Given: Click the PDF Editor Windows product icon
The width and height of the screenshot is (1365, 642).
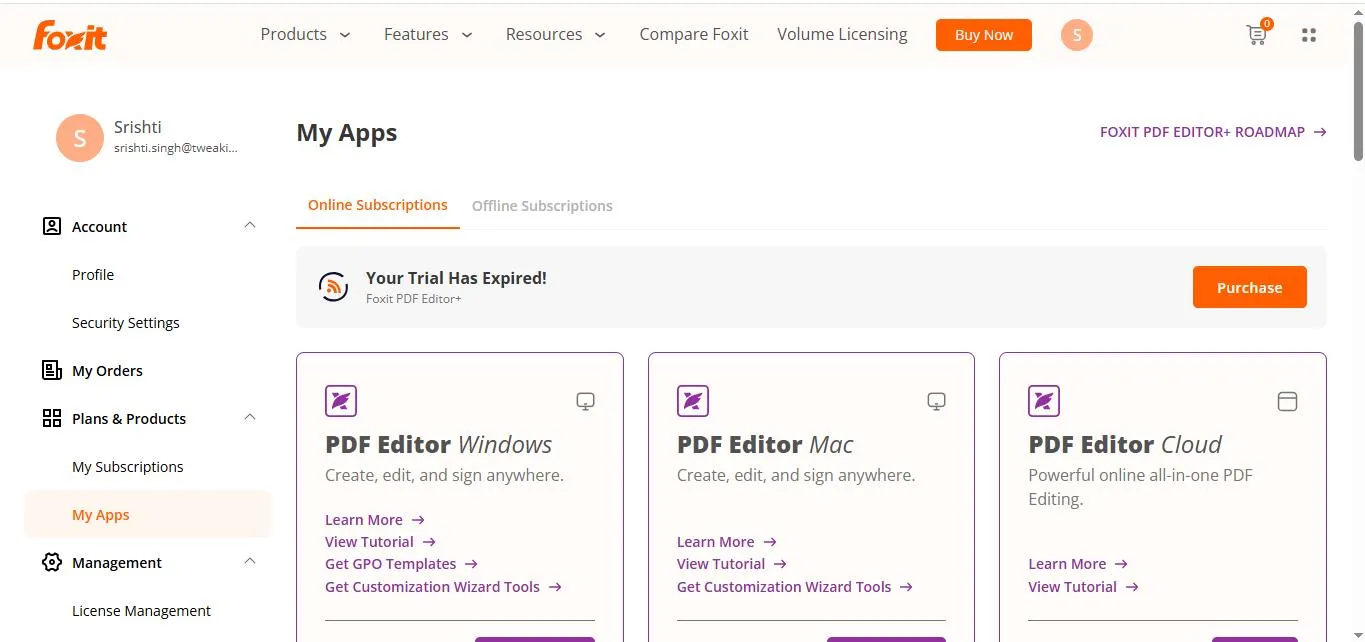Looking at the screenshot, I should tap(341, 401).
